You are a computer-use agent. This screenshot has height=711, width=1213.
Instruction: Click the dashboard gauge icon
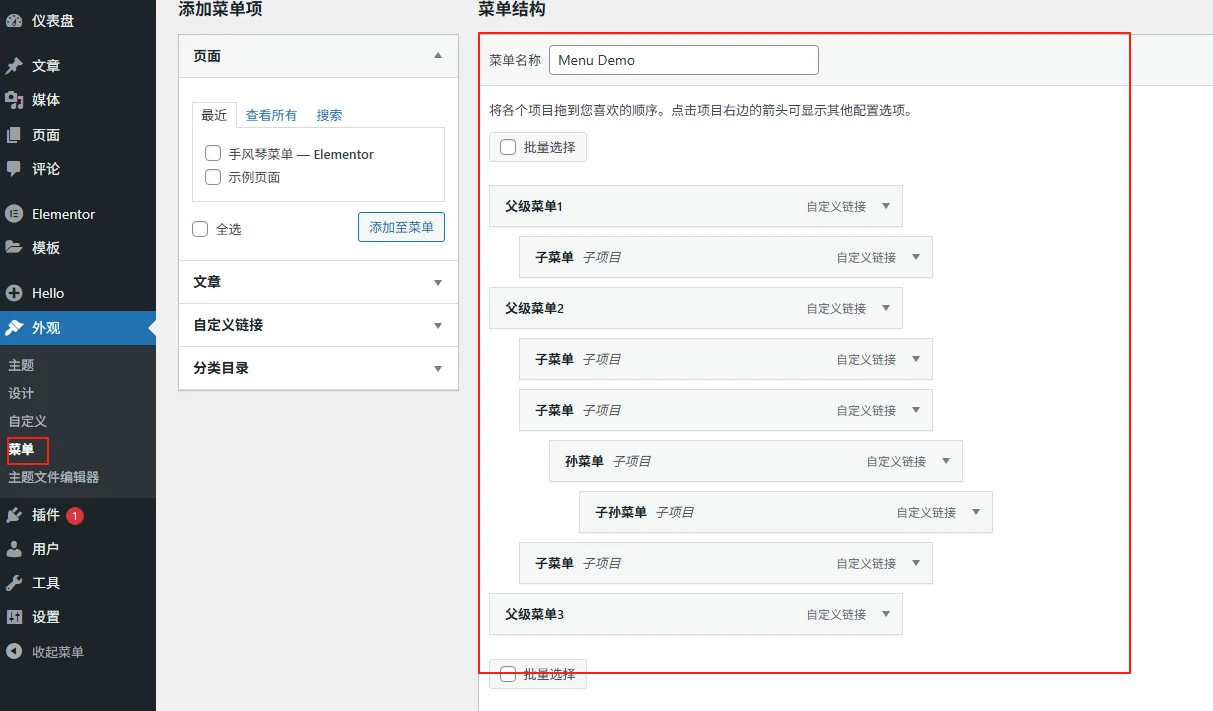pyautogui.click(x=14, y=20)
